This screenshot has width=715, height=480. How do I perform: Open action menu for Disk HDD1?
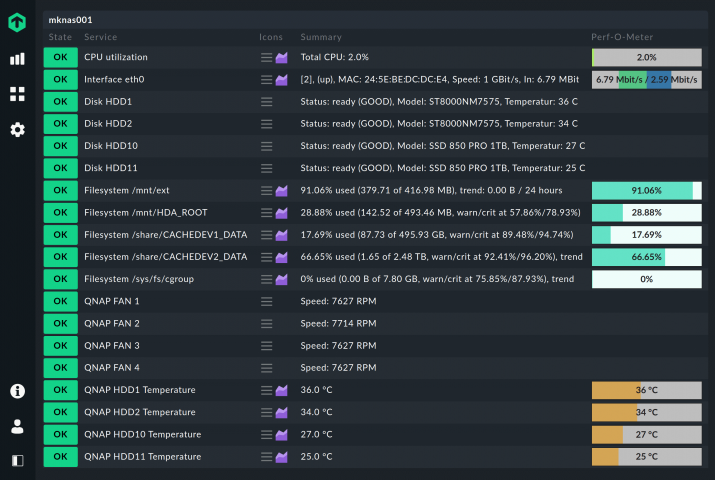[267, 102]
